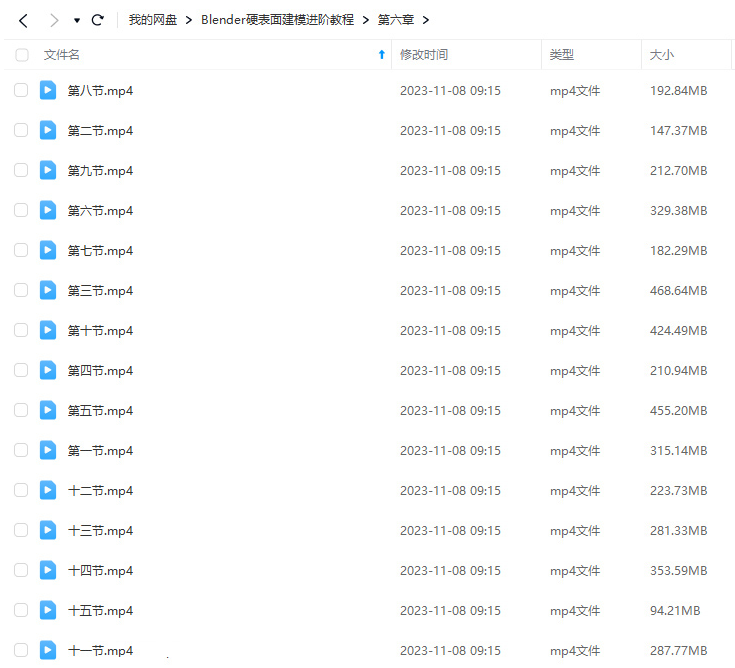Check the box for 第十节.mp4
The image size is (735, 668).
point(21,330)
